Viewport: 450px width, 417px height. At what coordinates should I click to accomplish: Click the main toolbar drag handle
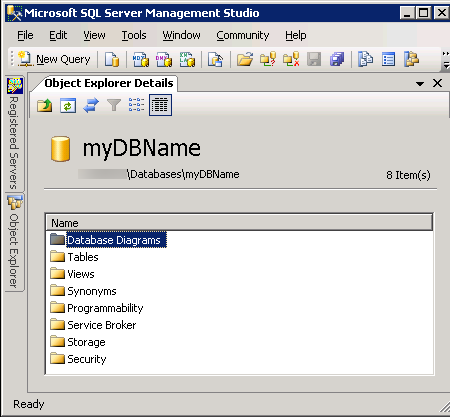coord(12,59)
